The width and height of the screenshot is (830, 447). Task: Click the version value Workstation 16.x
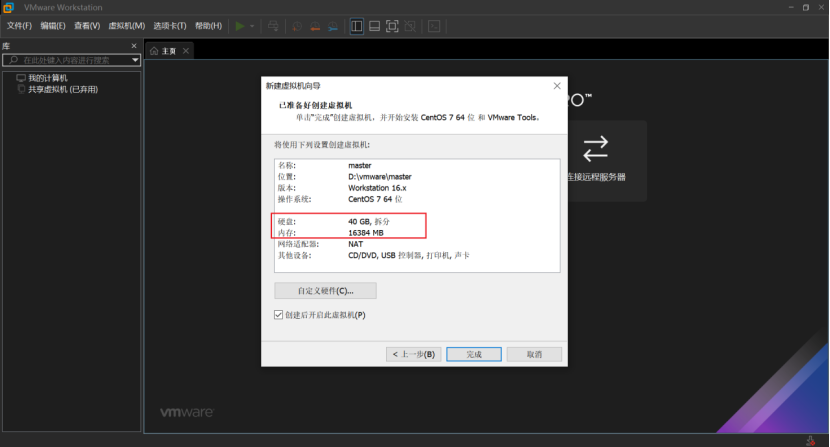click(x=377, y=188)
